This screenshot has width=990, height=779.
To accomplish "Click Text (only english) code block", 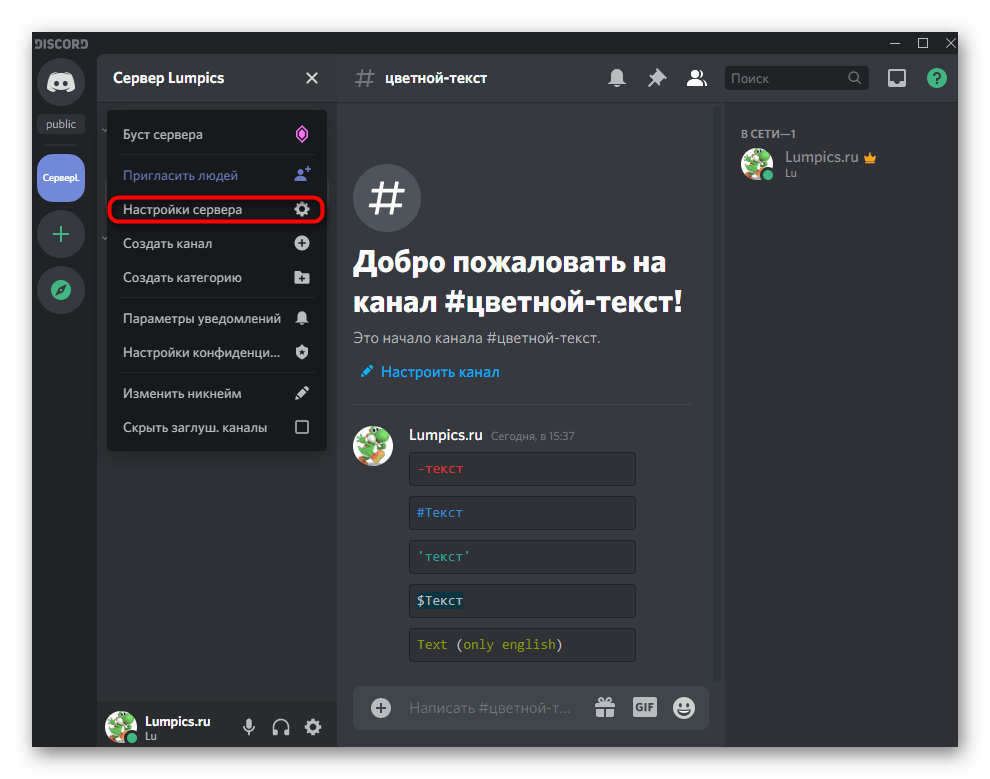I will click(522, 645).
